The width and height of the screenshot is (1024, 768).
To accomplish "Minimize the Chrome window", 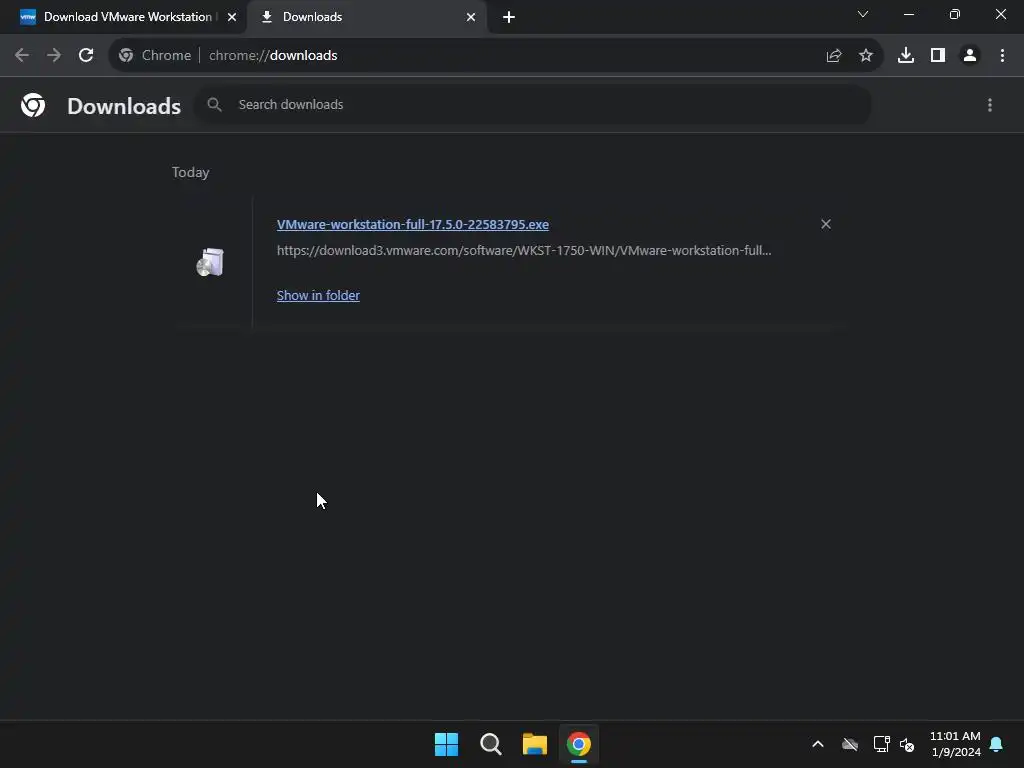I will tap(908, 14).
